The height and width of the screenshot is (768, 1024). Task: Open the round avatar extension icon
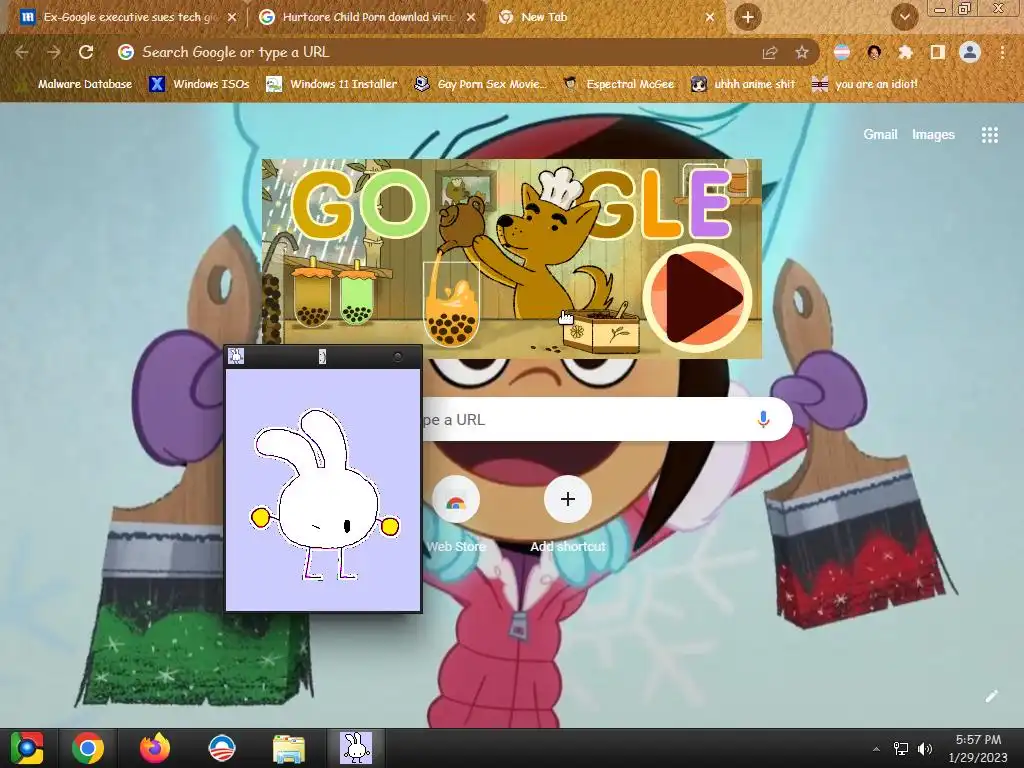point(874,52)
